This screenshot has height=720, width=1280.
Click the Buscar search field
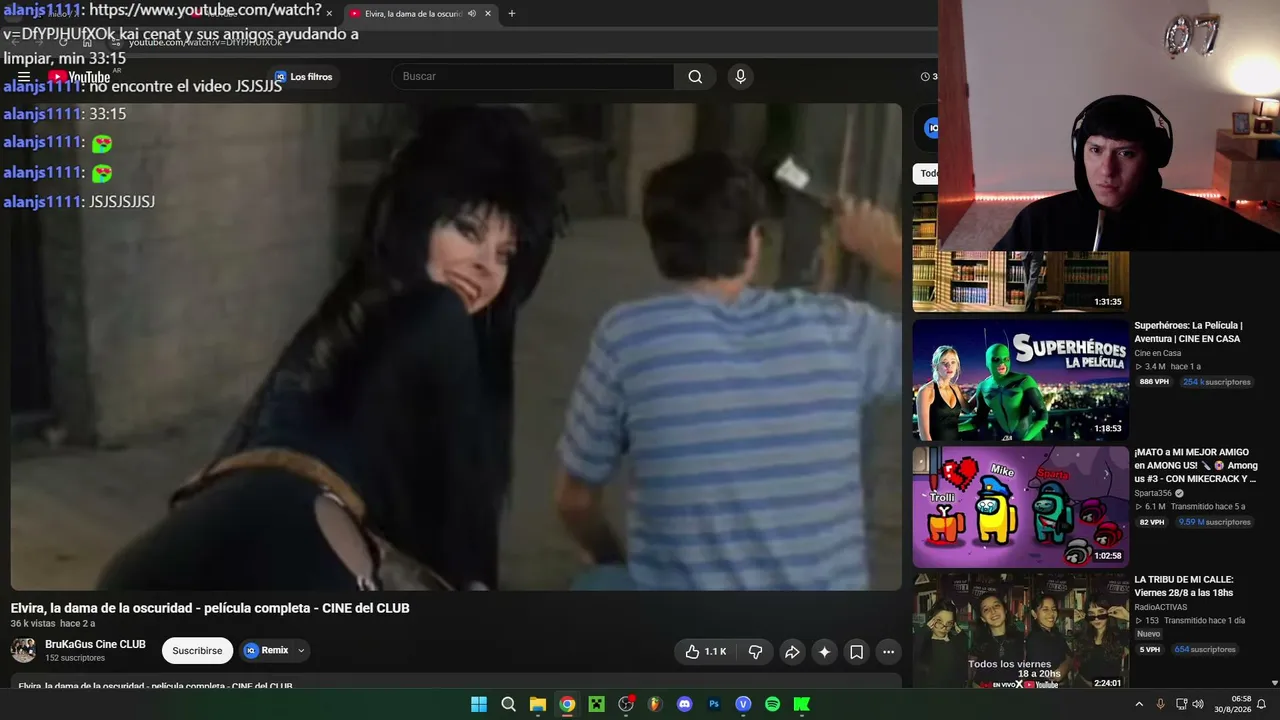(534, 77)
